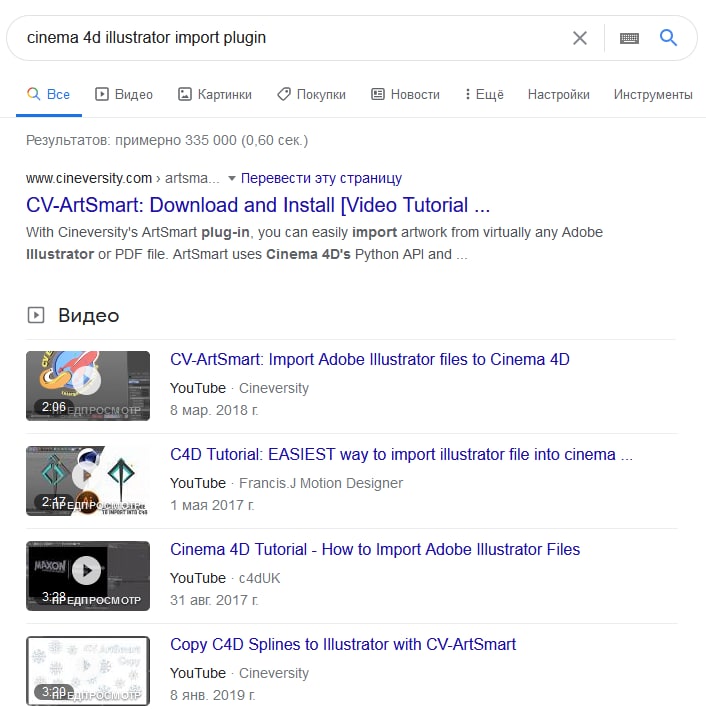This screenshot has width=706, height=715.
Task: Click the ArtSmart result description snippet
Action: coord(314,243)
